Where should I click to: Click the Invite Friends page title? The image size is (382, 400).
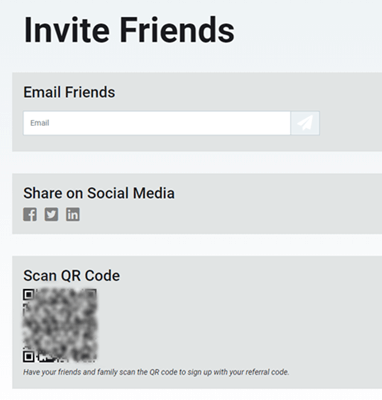pos(129,30)
